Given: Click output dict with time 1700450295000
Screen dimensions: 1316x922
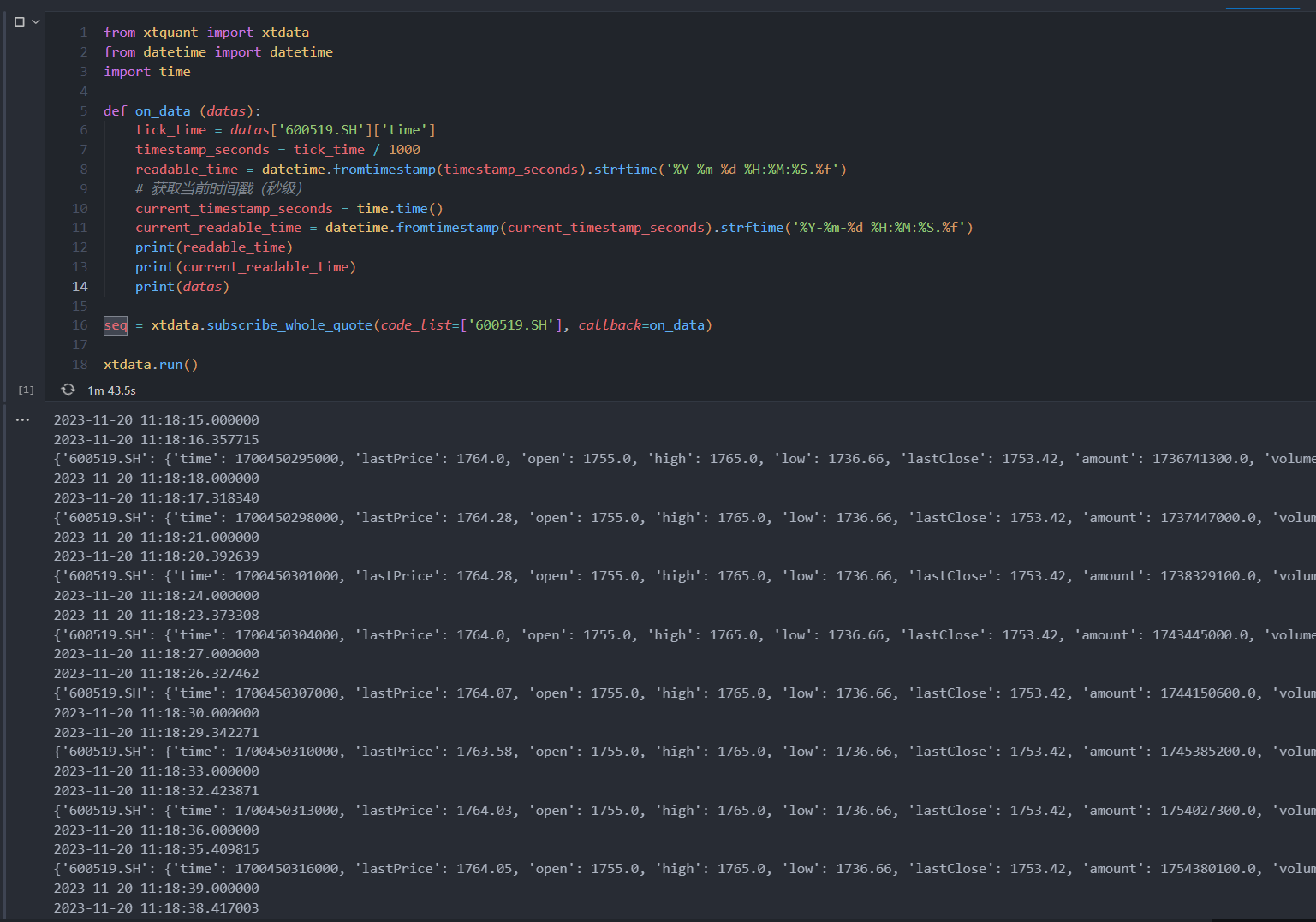Looking at the screenshot, I should 685,459.
